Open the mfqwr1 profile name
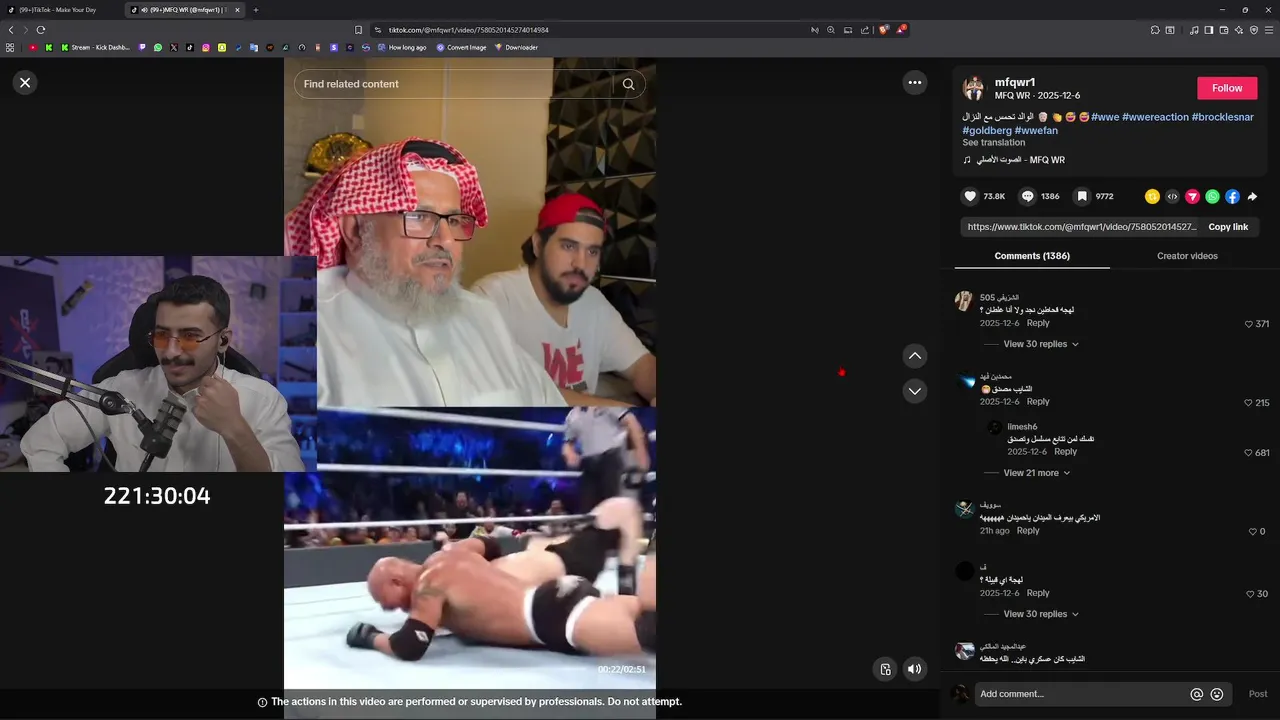 click(x=1015, y=82)
